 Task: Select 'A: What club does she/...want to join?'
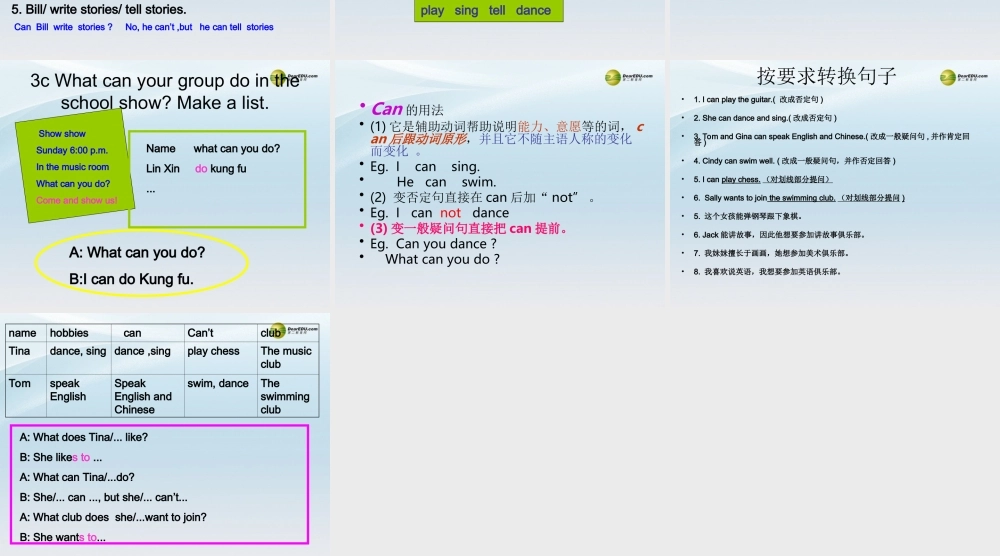click(x=113, y=517)
